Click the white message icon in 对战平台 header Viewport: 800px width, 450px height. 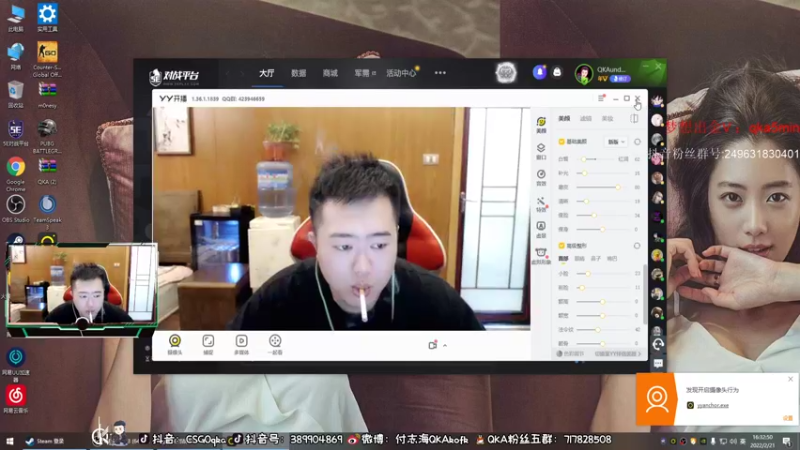coord(557,72)
